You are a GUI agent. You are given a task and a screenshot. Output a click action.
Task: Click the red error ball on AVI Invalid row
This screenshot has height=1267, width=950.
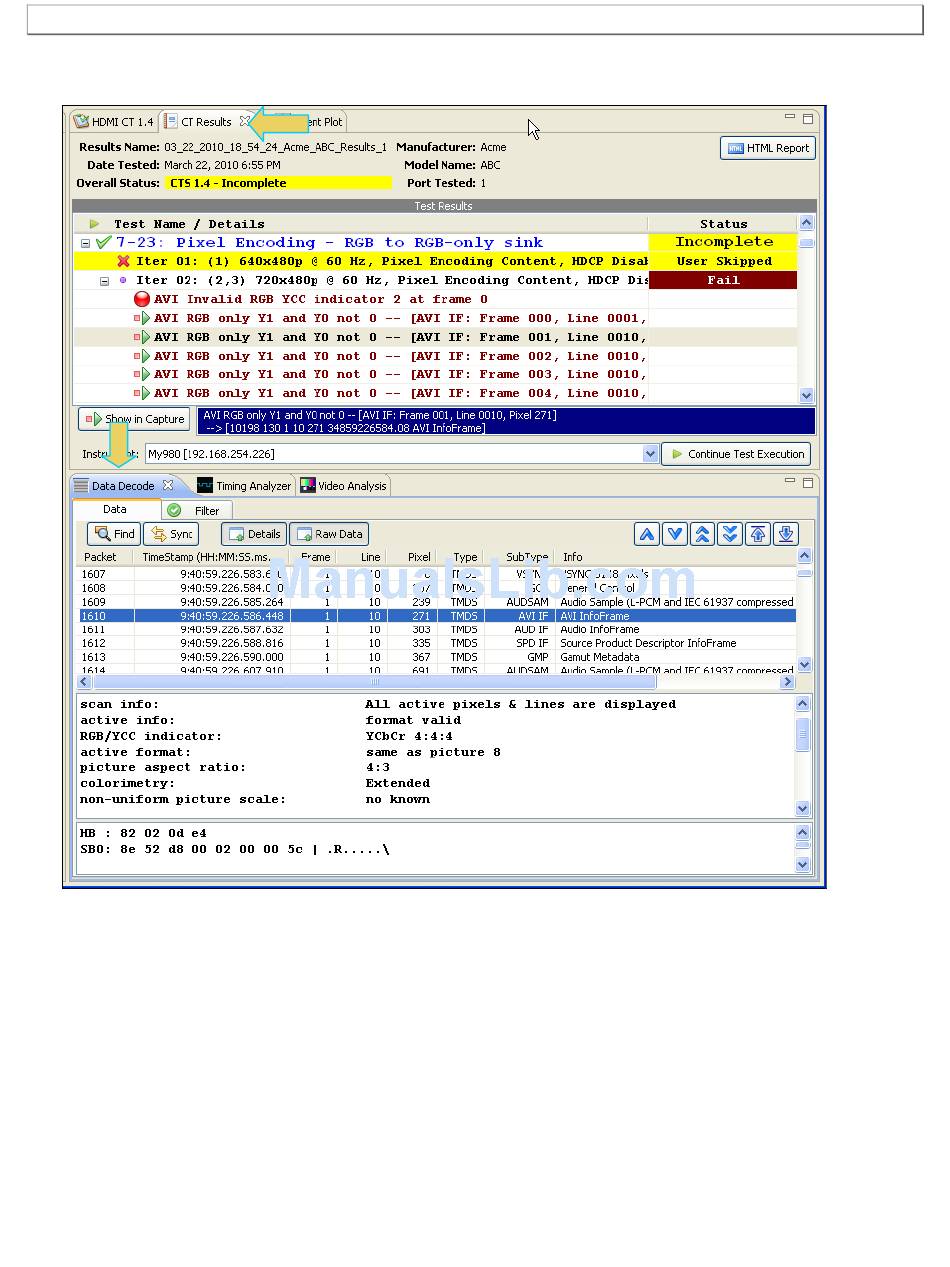click(142, 299)
